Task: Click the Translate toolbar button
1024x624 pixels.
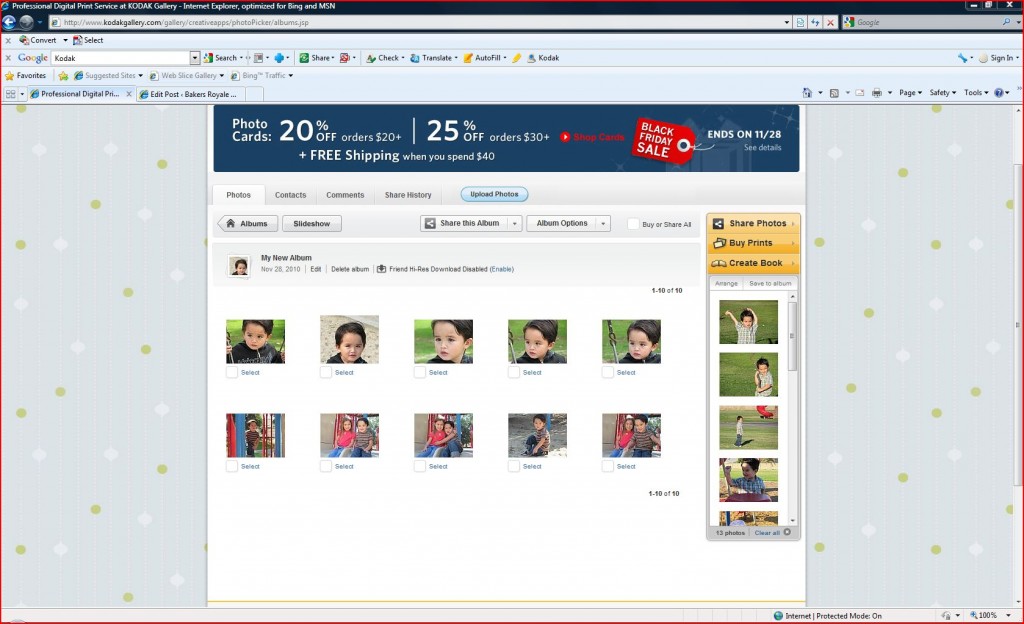Action: (x=432, y=57)
